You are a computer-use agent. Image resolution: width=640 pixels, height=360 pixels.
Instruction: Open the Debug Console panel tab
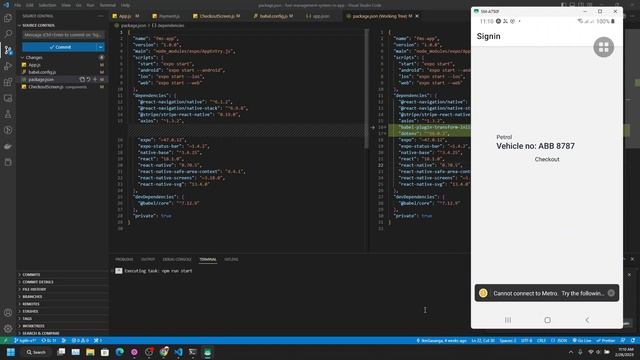point(177,260)
